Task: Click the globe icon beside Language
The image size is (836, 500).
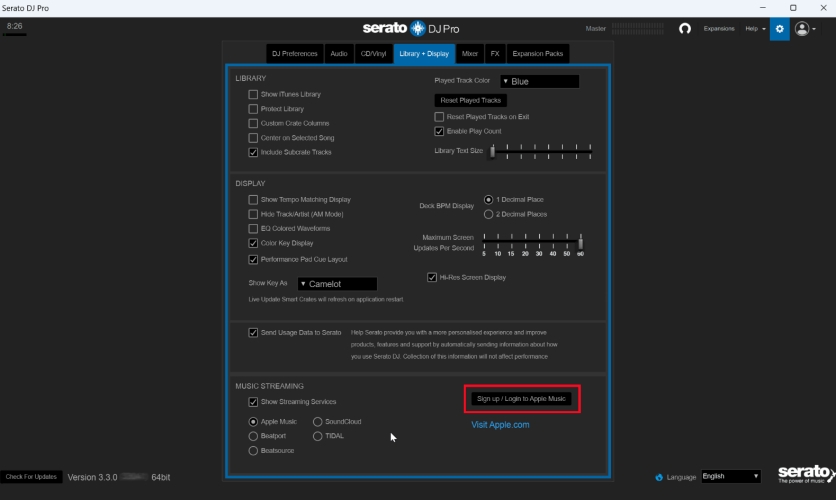Action: 659,477
